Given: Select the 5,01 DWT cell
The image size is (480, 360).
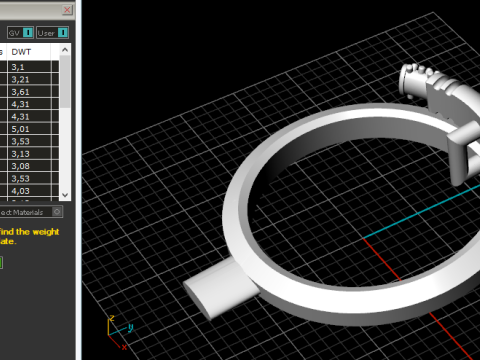Looking at the screenshot, I should (29, 129).
